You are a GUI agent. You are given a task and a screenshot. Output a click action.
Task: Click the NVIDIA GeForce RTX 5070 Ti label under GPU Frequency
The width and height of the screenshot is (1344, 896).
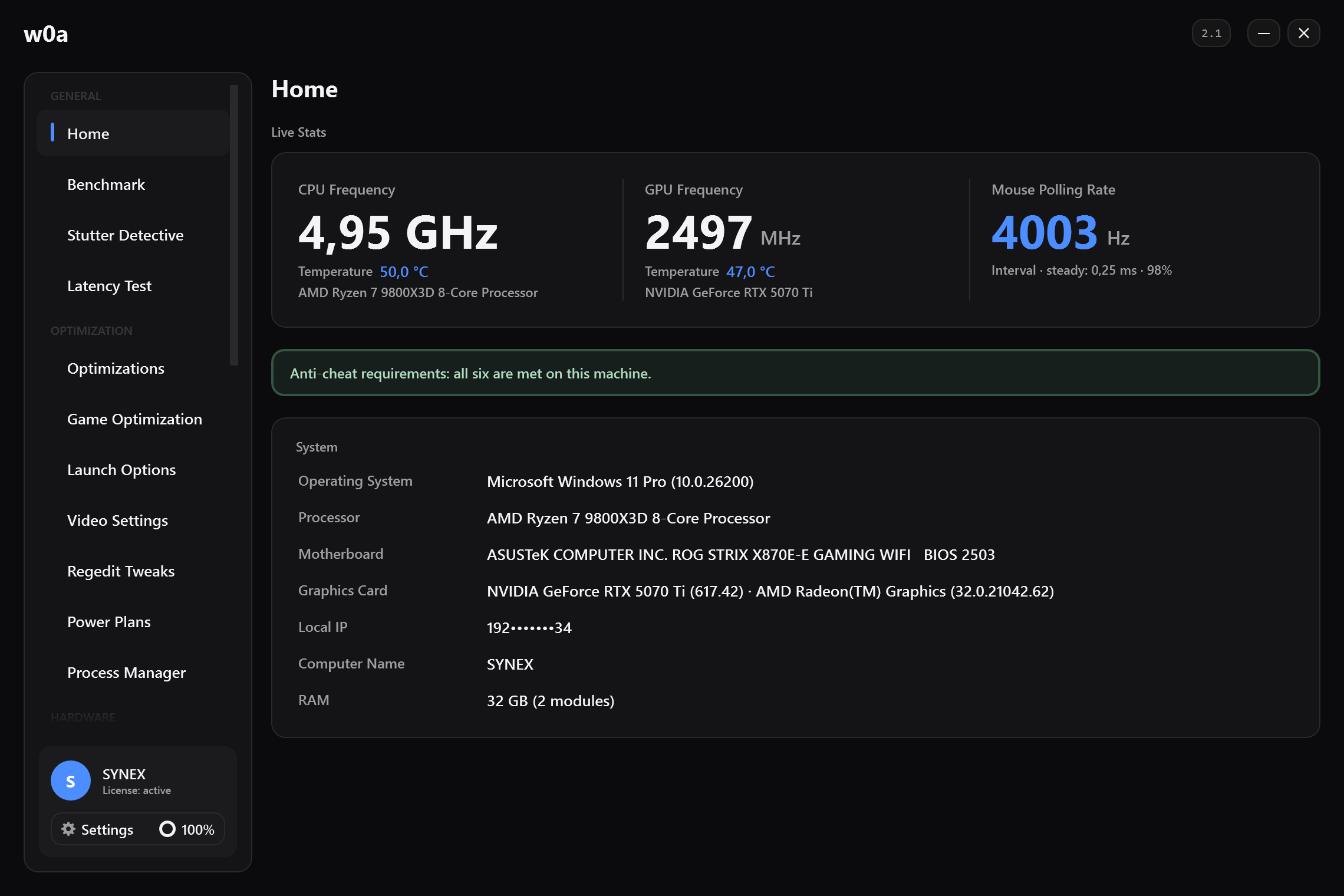(729, 292)
